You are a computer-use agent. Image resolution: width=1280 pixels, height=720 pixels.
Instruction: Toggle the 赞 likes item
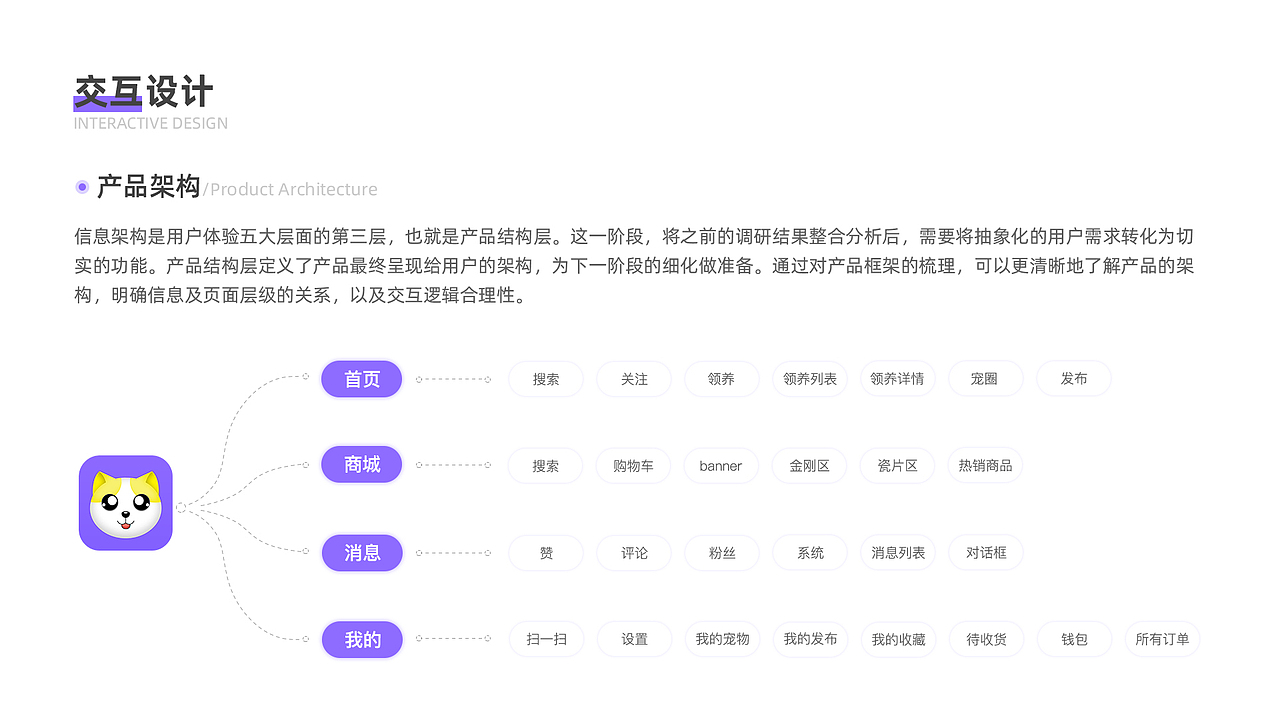pyautogui.click(x=545, y=552)
